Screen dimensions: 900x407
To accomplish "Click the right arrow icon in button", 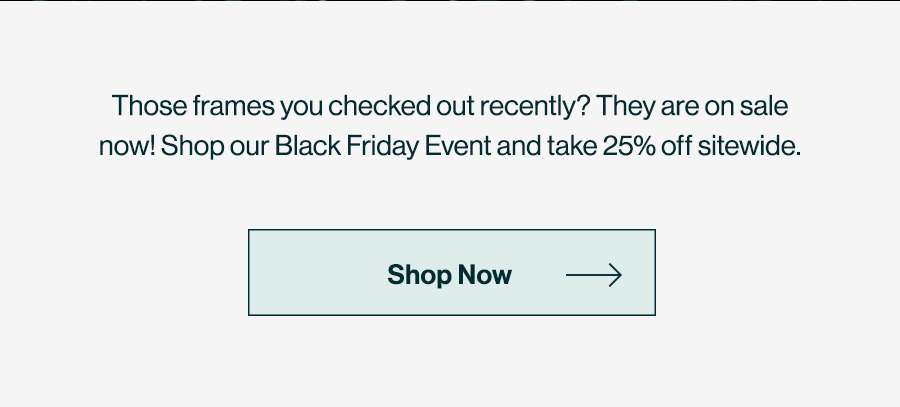I will pos(593,275).
